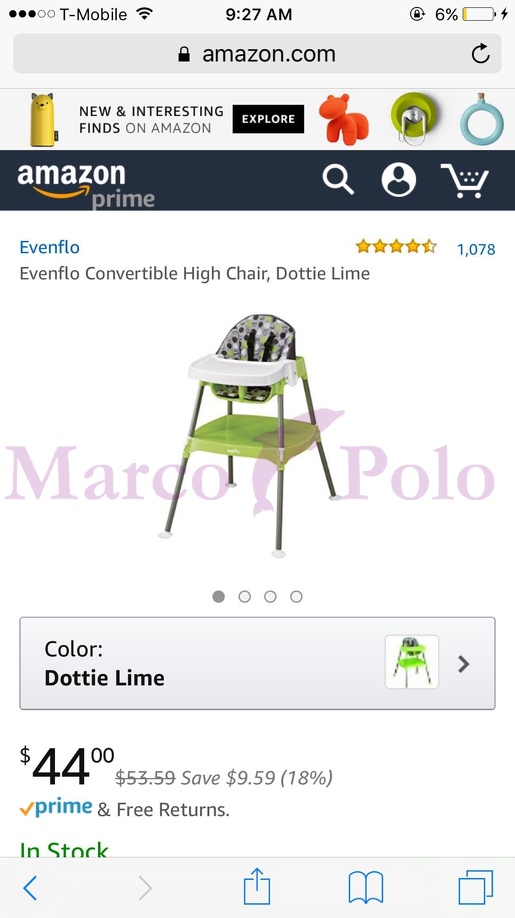Open the 1,078 reviews link
This screenshot has height=918, width=515.
[x=476, y=249]
